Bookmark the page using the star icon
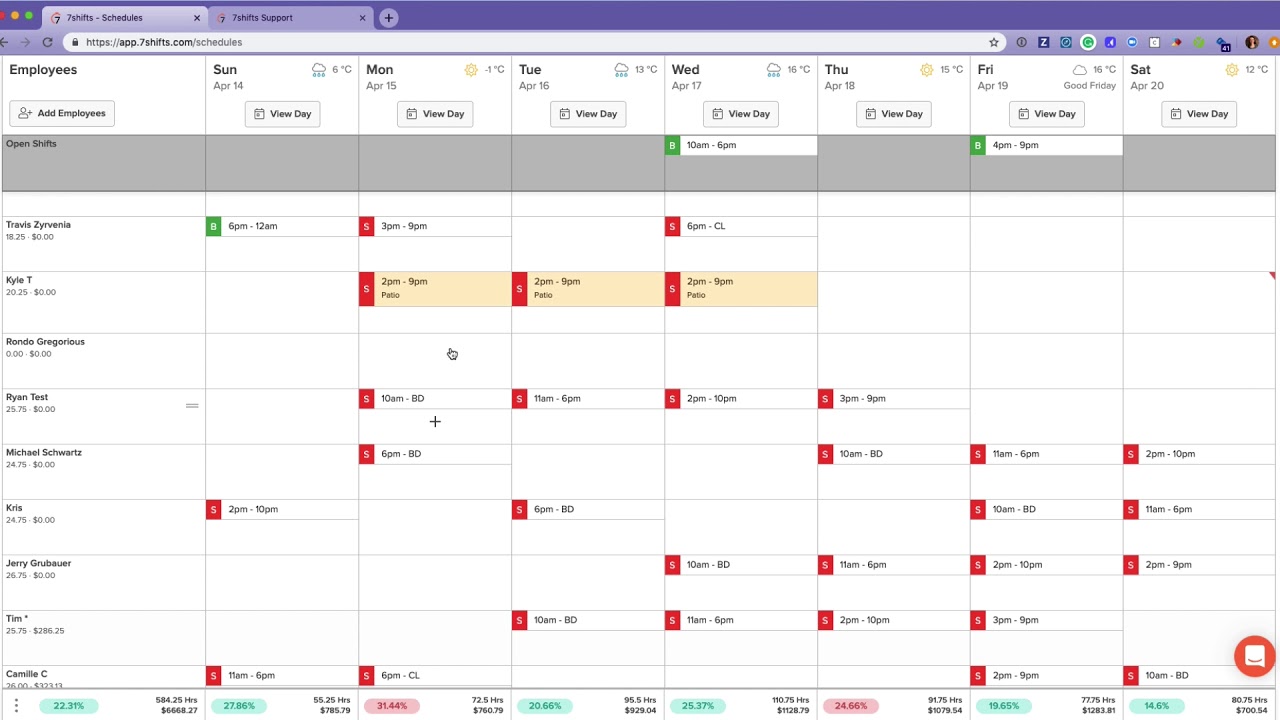Viewport: 1280px width, 720px height. tap(994, 42)
